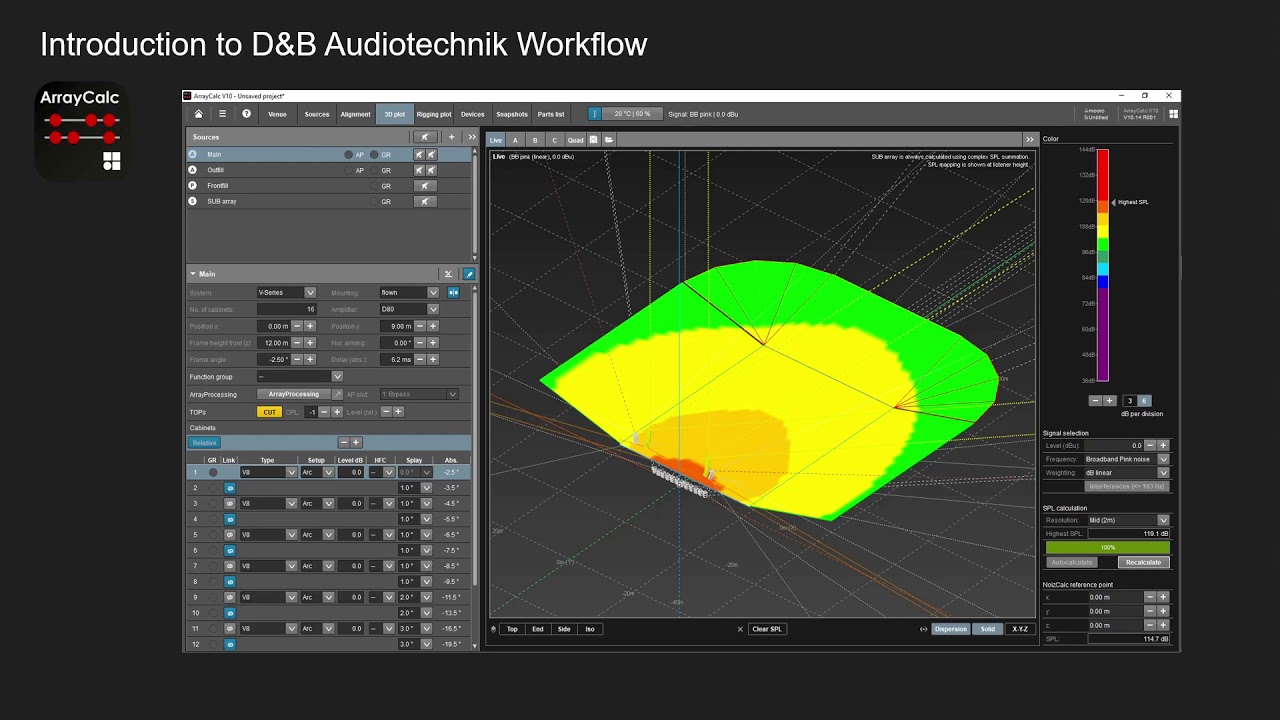Viewport: 1280px width, 720px height.
Task: Switch to the Devices tab
Action: point(473,114)
